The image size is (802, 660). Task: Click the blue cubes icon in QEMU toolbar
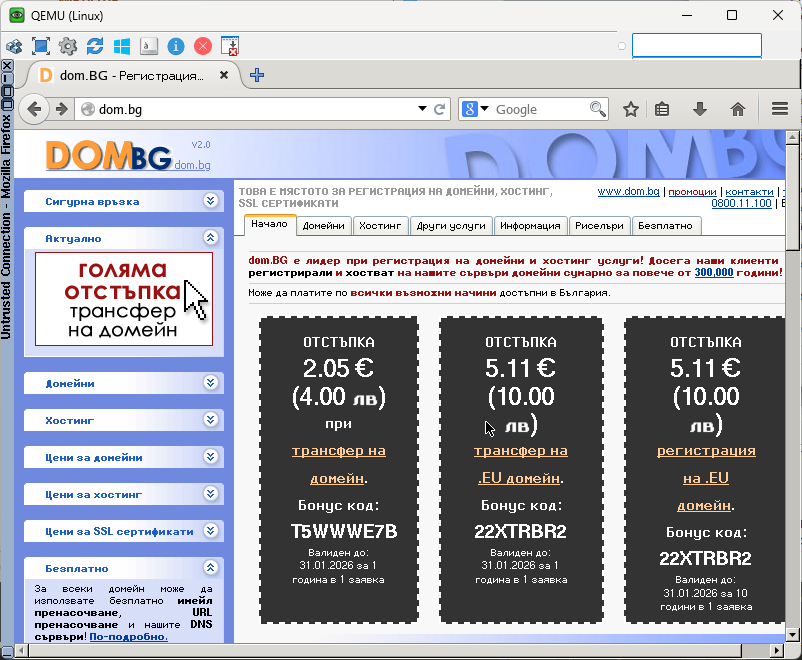[x=14, y=46]
